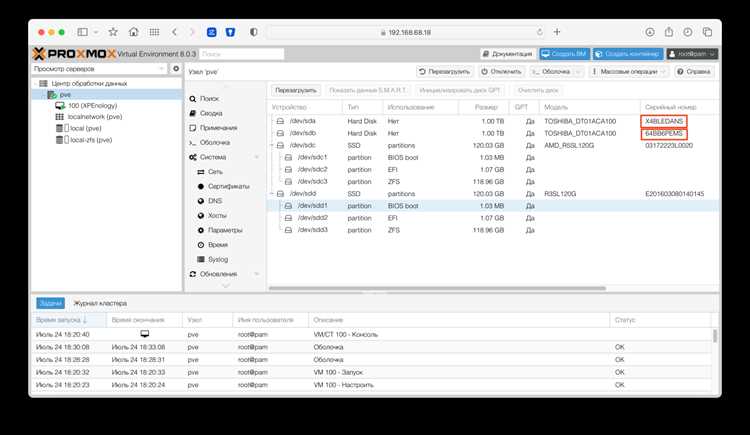This screenshot has height=435, width=750.
Task: Select Центр обработки данных in the tree
Action: 89,83
